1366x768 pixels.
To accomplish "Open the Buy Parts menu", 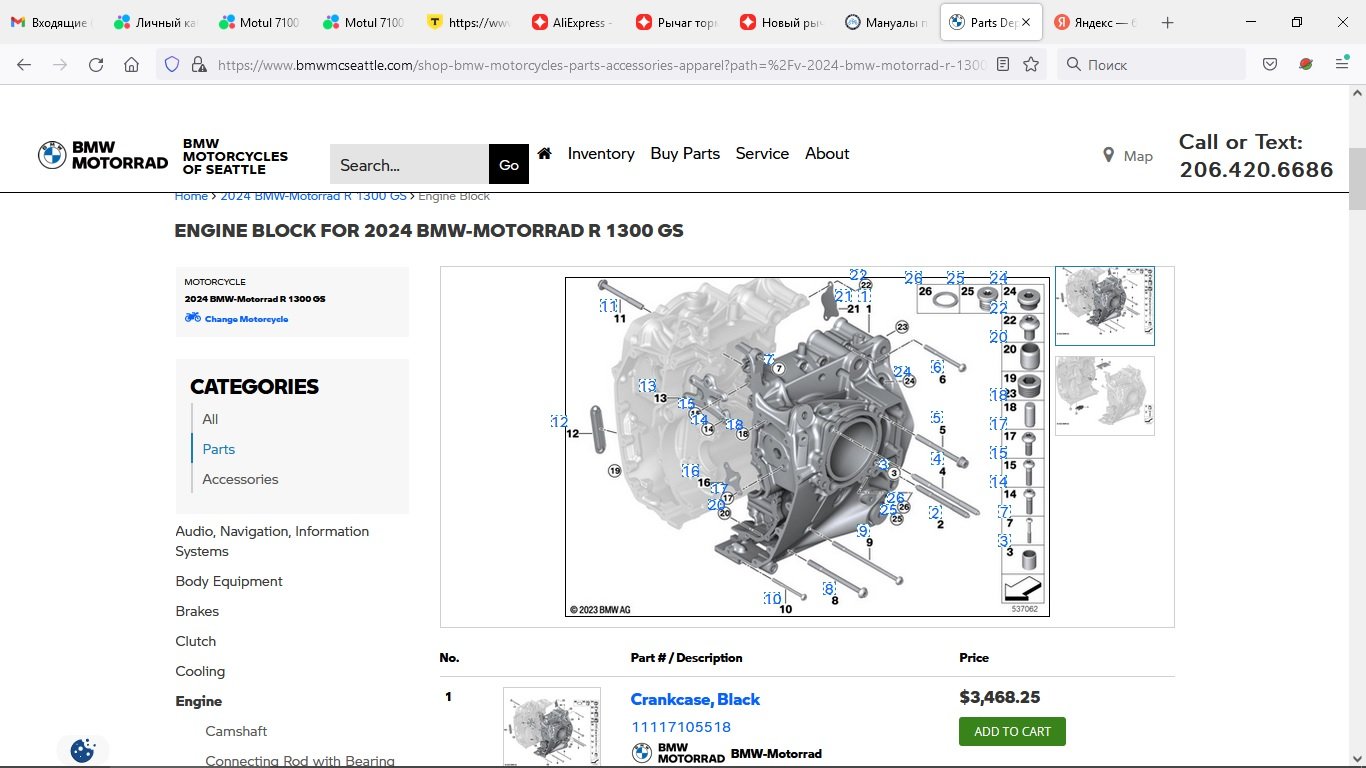I will pyautogui.click(x=685, y=154).
